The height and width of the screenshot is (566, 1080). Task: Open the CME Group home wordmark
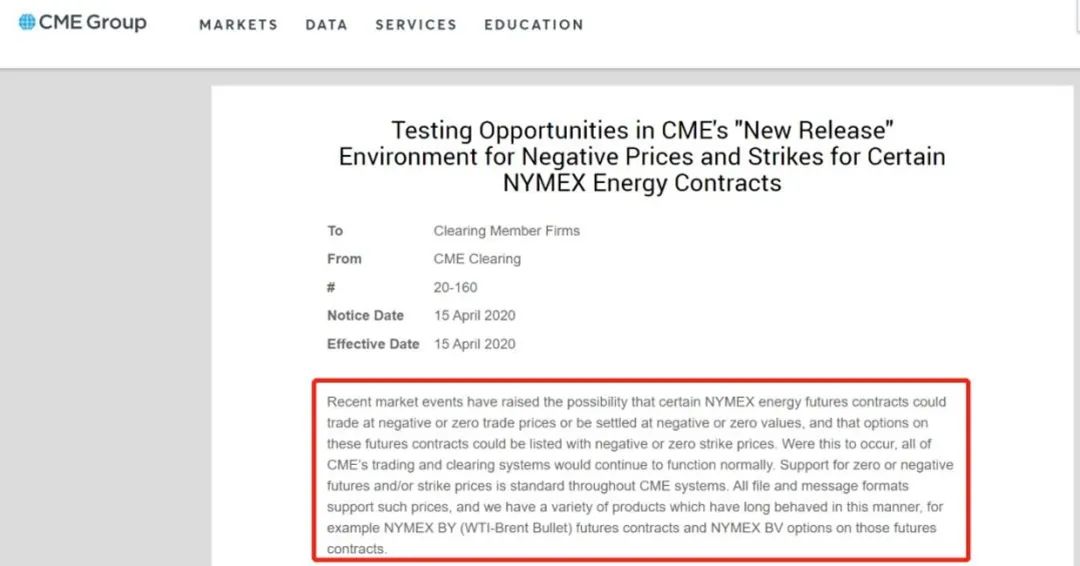(x=92, y=22)
